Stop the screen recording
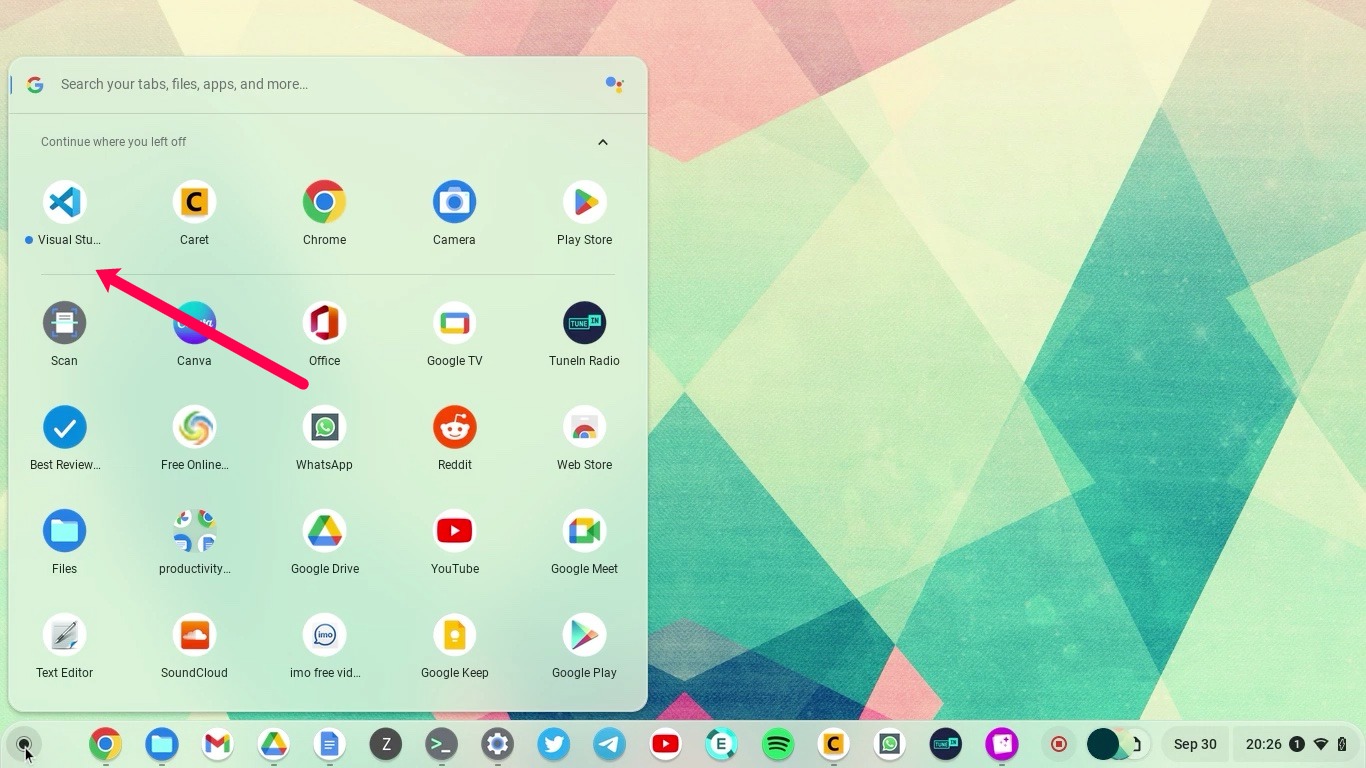This screenshot has width=1366, height=768. point(1059,744)
